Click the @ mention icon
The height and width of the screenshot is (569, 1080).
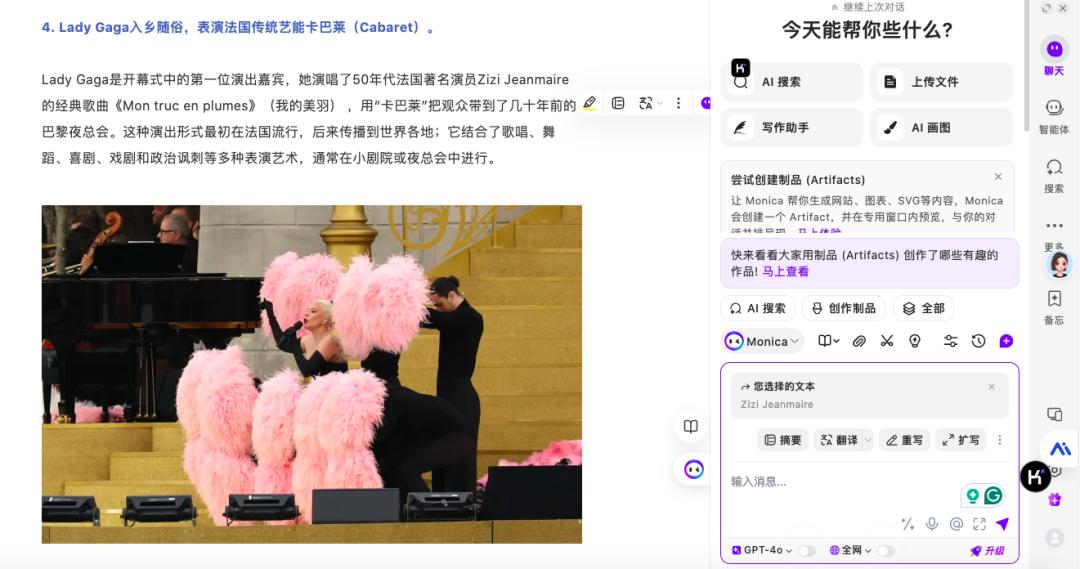point(956,524)
